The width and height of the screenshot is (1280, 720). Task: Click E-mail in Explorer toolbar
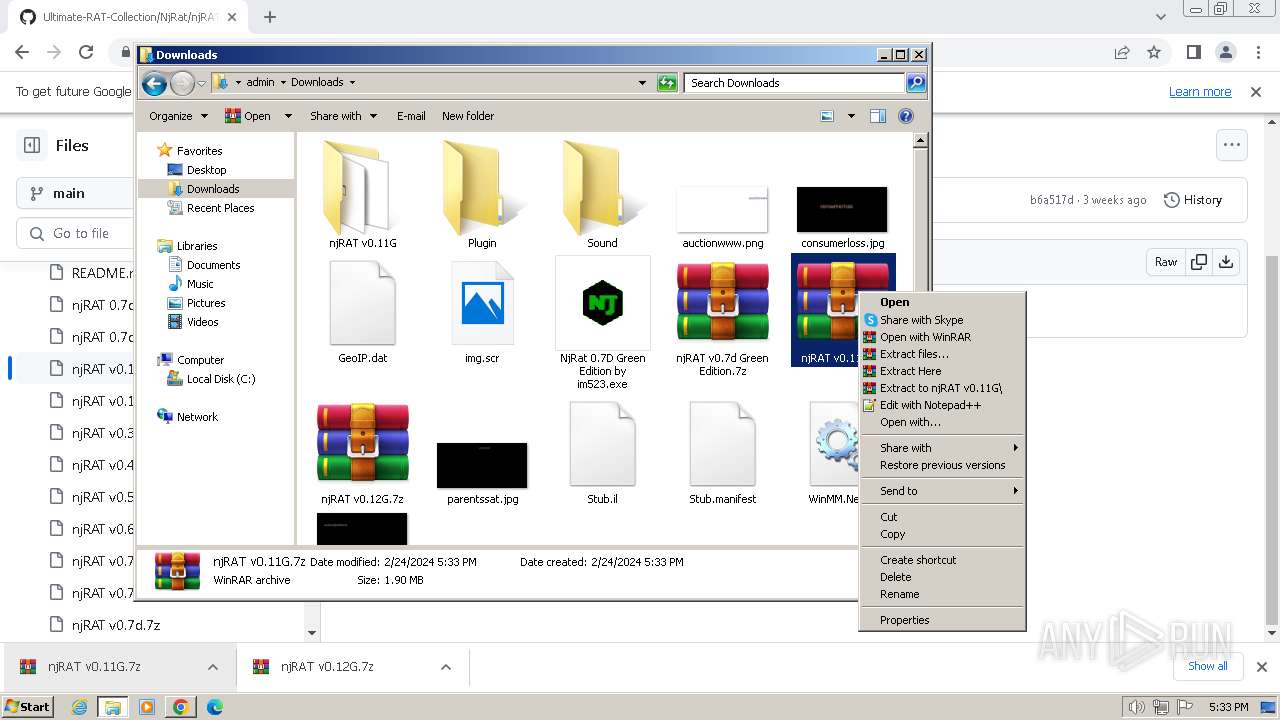pos(411,116)
